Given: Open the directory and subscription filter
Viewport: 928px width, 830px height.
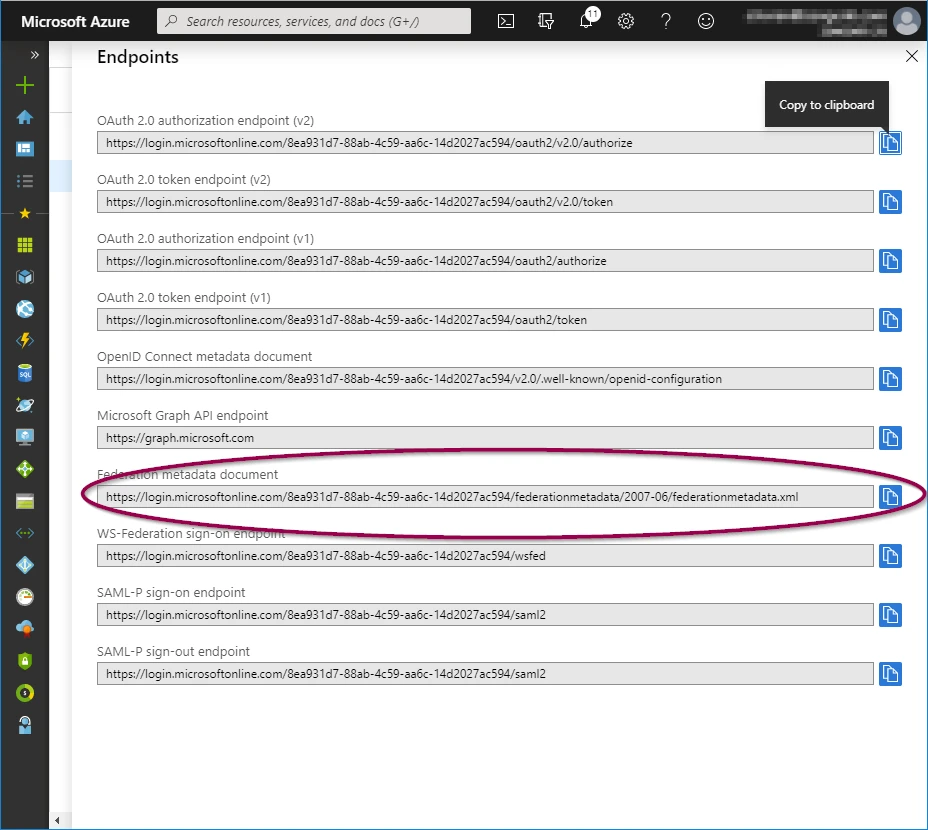Looking at the screenshot, I should 546,21.
